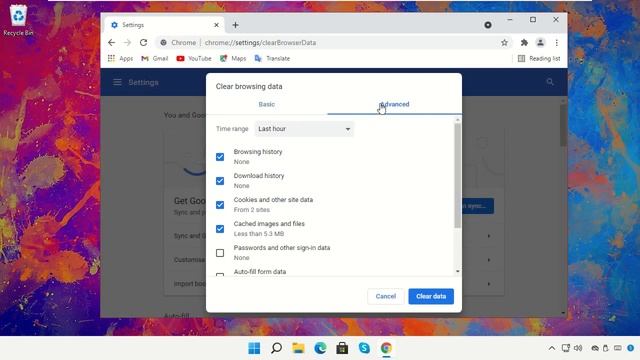Open Microsoft Store from the taskbar
This screenshot has width=640, height=360.
(x=342, y=348)
